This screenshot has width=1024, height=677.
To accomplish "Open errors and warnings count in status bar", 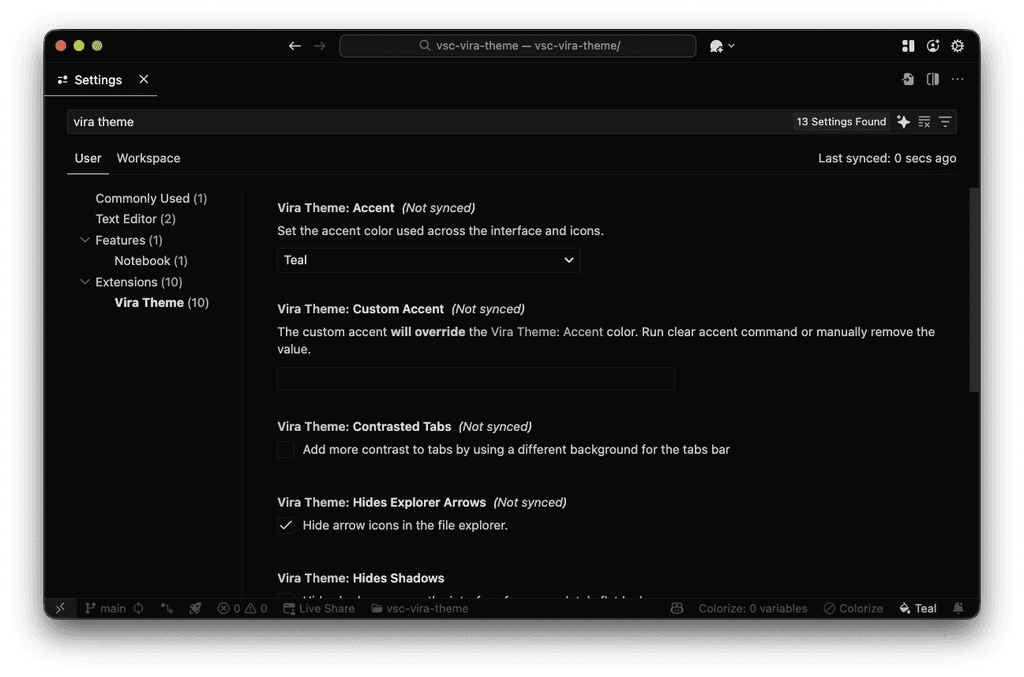I will (x=242, y=608).
